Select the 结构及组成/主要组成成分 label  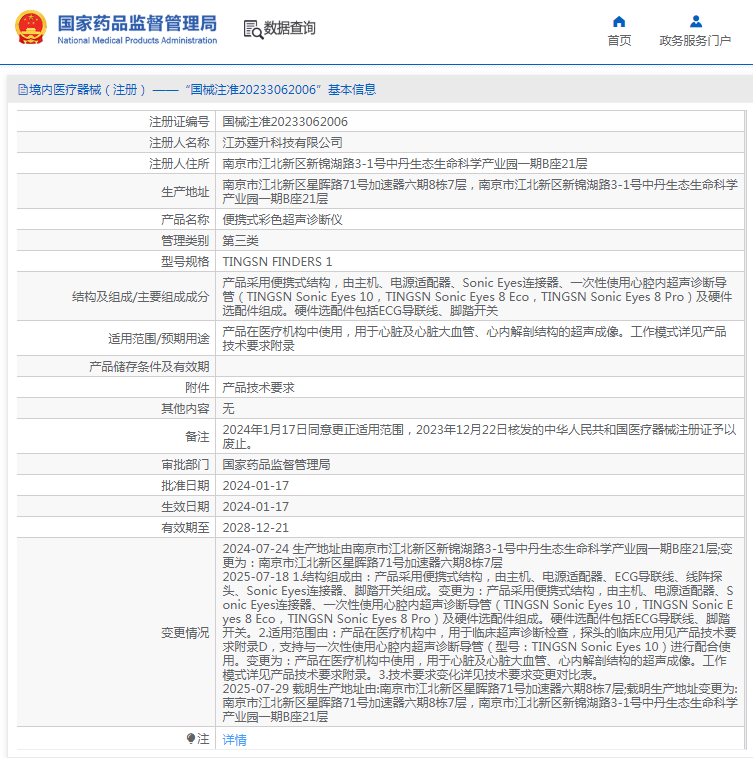141,297
